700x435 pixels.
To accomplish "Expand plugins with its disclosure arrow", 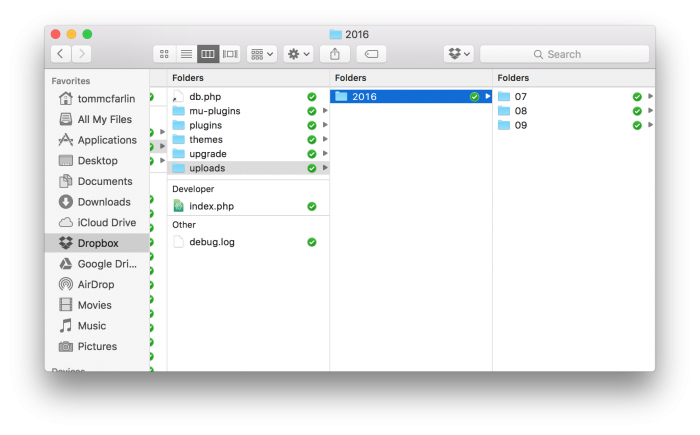I will pos(325,125).
